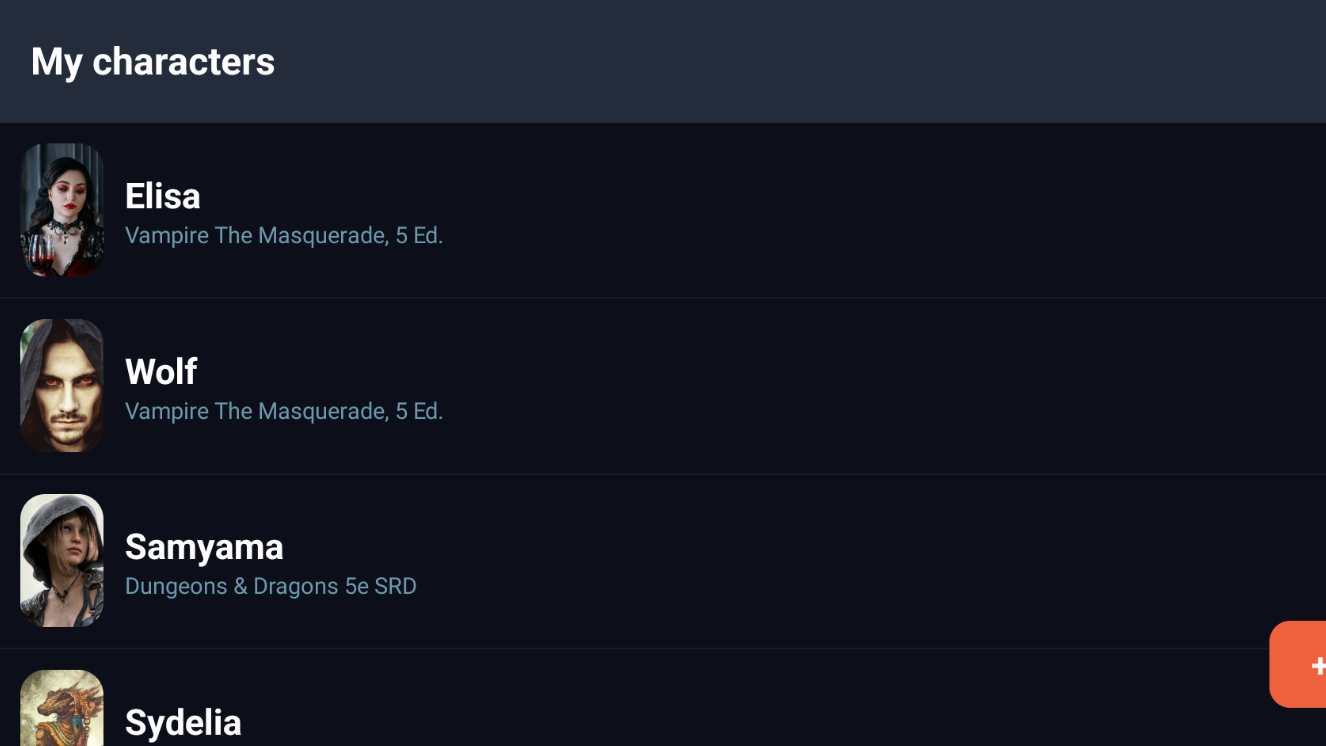Open Wolf's character sheet row
Screen dimensions: 1326x746
pyautogui.click(x=700, y=386)
